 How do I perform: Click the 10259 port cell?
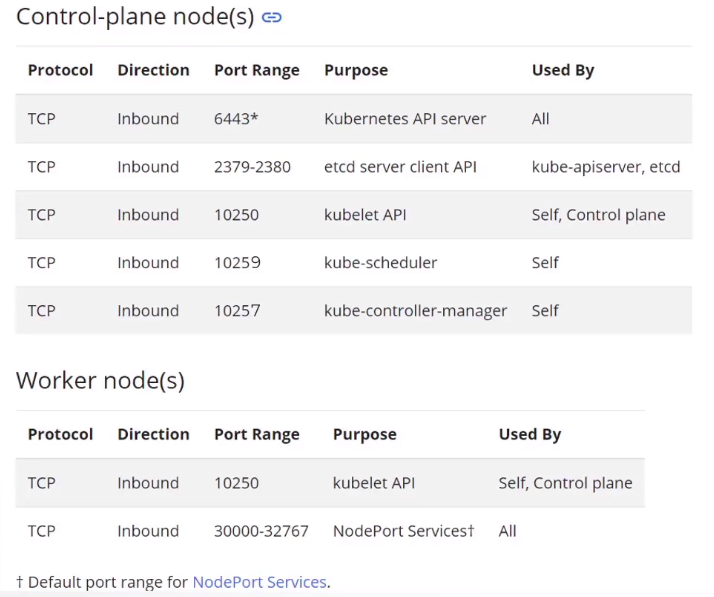(237, 263)
